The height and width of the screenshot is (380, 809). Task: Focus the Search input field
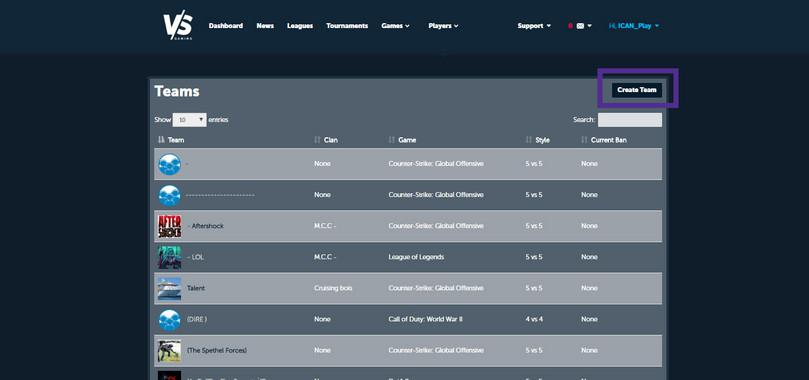point(629,120)
